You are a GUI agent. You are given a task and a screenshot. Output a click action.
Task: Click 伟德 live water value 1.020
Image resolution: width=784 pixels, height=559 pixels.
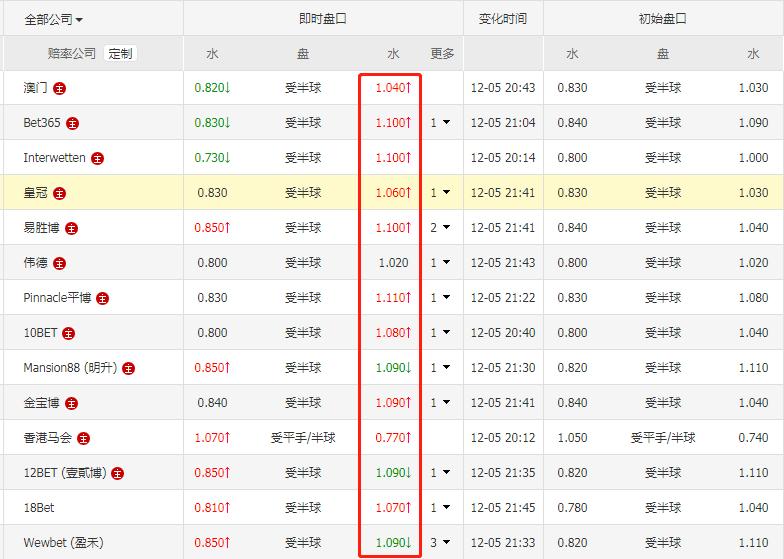click(394, 262)
